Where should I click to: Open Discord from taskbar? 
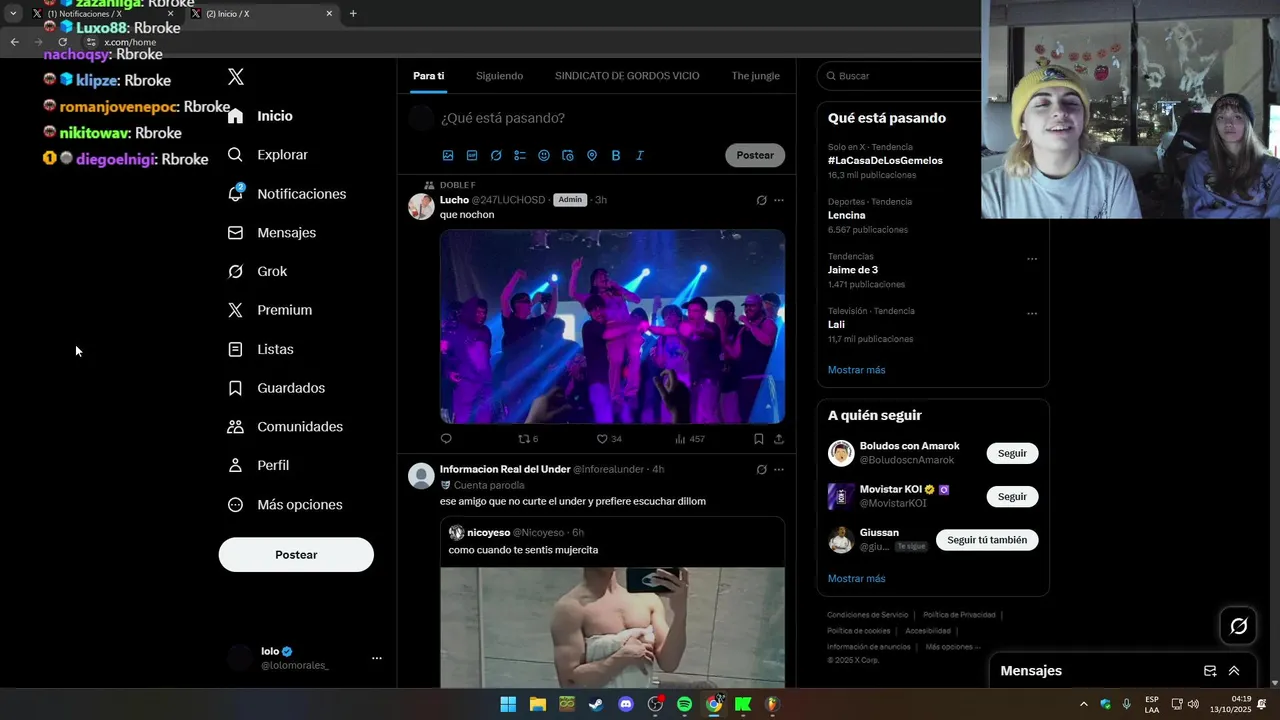626,704
